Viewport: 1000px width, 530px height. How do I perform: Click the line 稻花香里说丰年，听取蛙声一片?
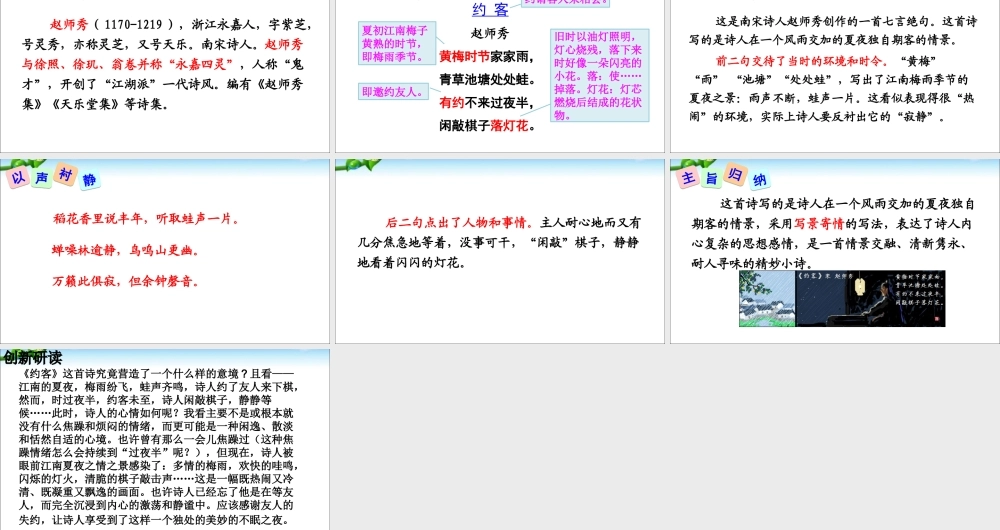(x=145, y=218)
